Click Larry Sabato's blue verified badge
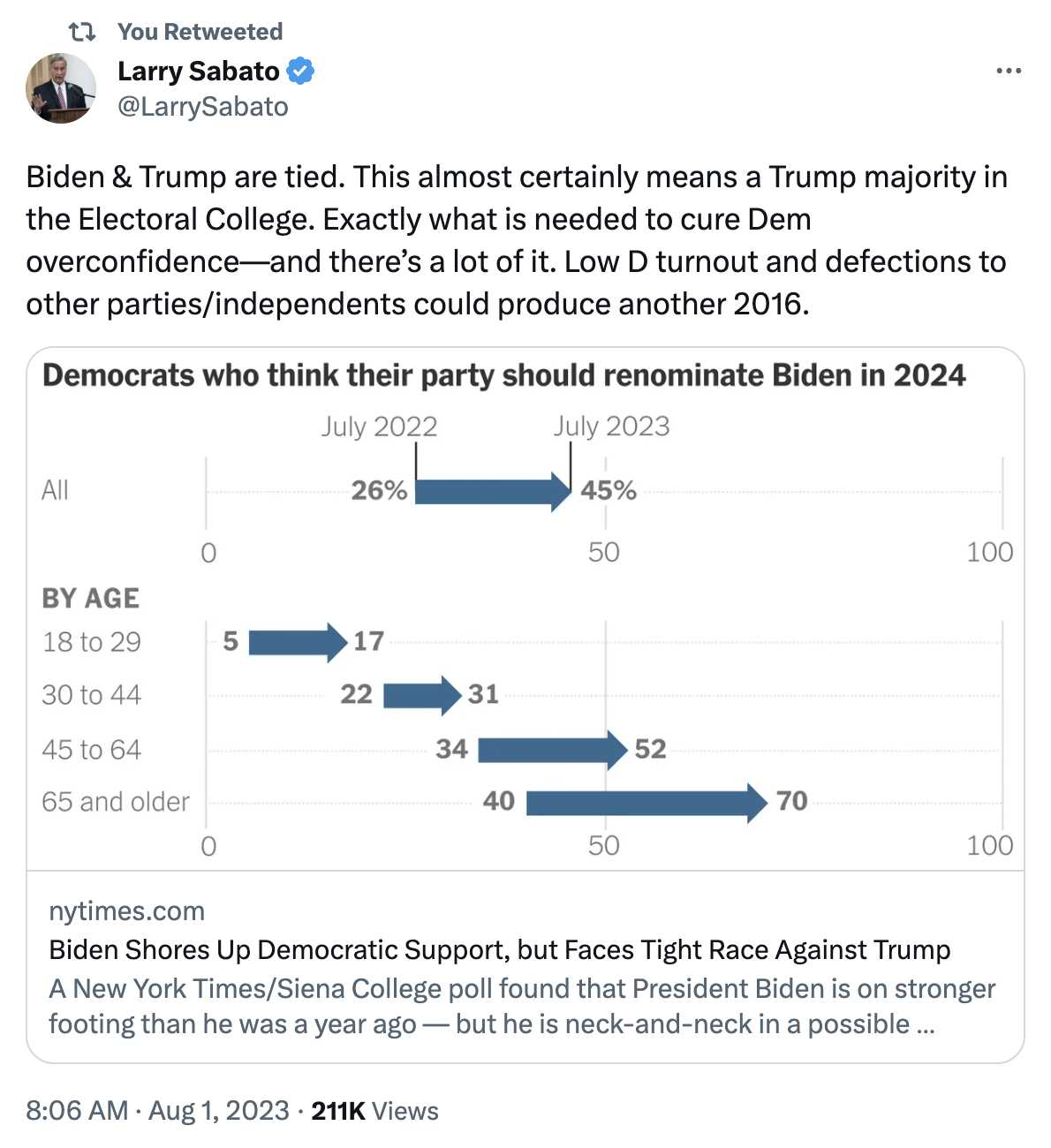The width and height of the screenshot is (1051, 1148). (300, 71)
